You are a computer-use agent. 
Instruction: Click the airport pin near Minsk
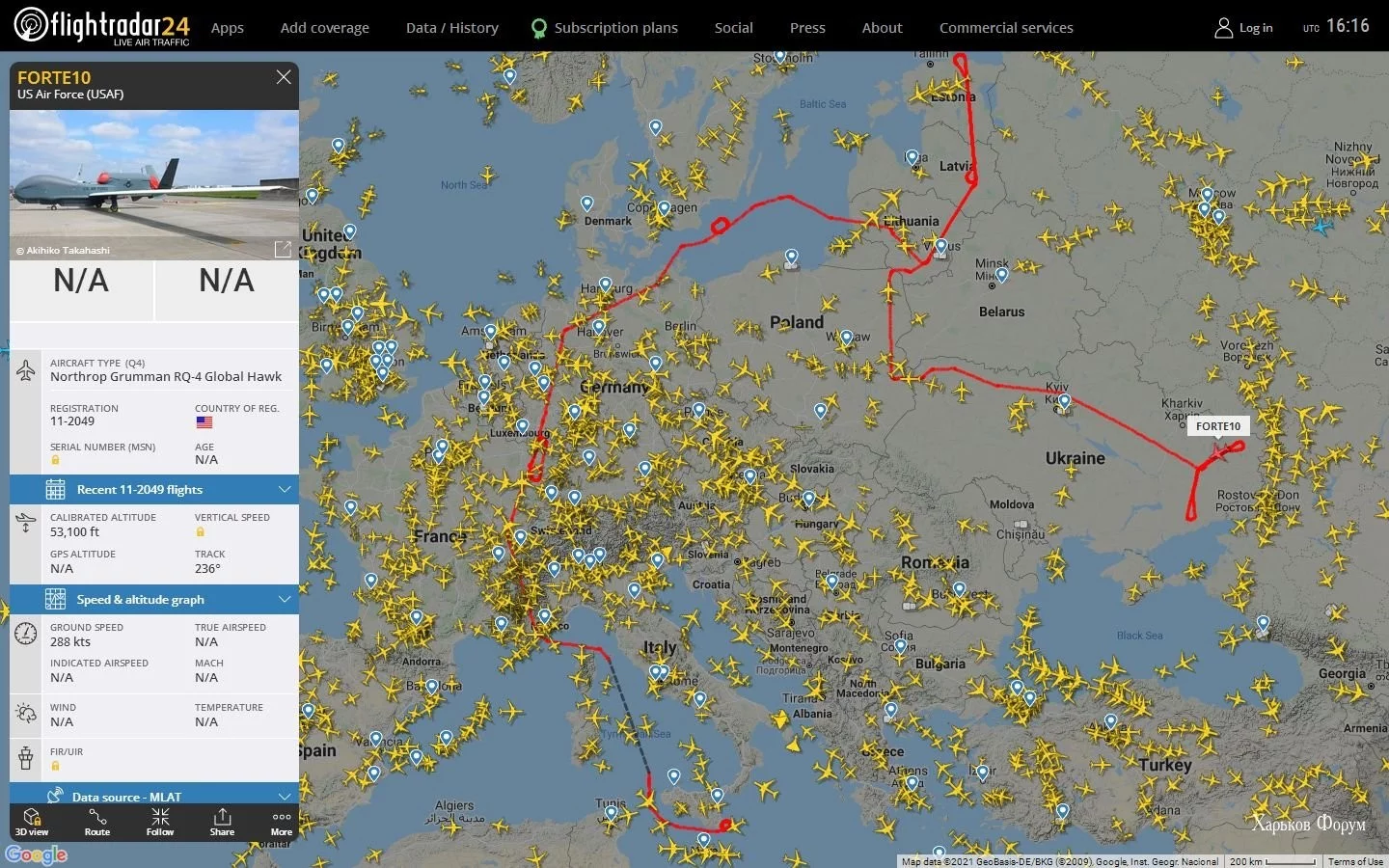click(1001, 276)
